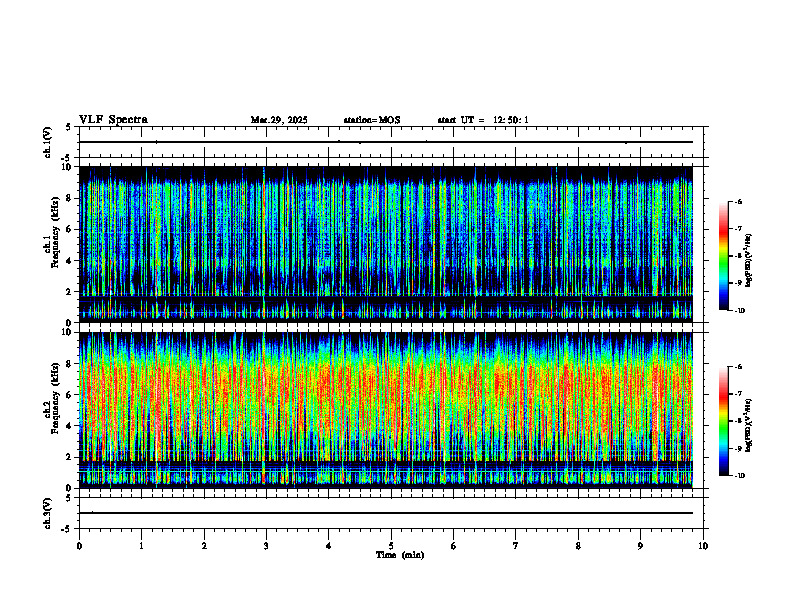Click the ch.1 colorbar "log(PSD)" unit label
Image resolution: width=792 pixels, height=612 pixels.
(749, 261)
